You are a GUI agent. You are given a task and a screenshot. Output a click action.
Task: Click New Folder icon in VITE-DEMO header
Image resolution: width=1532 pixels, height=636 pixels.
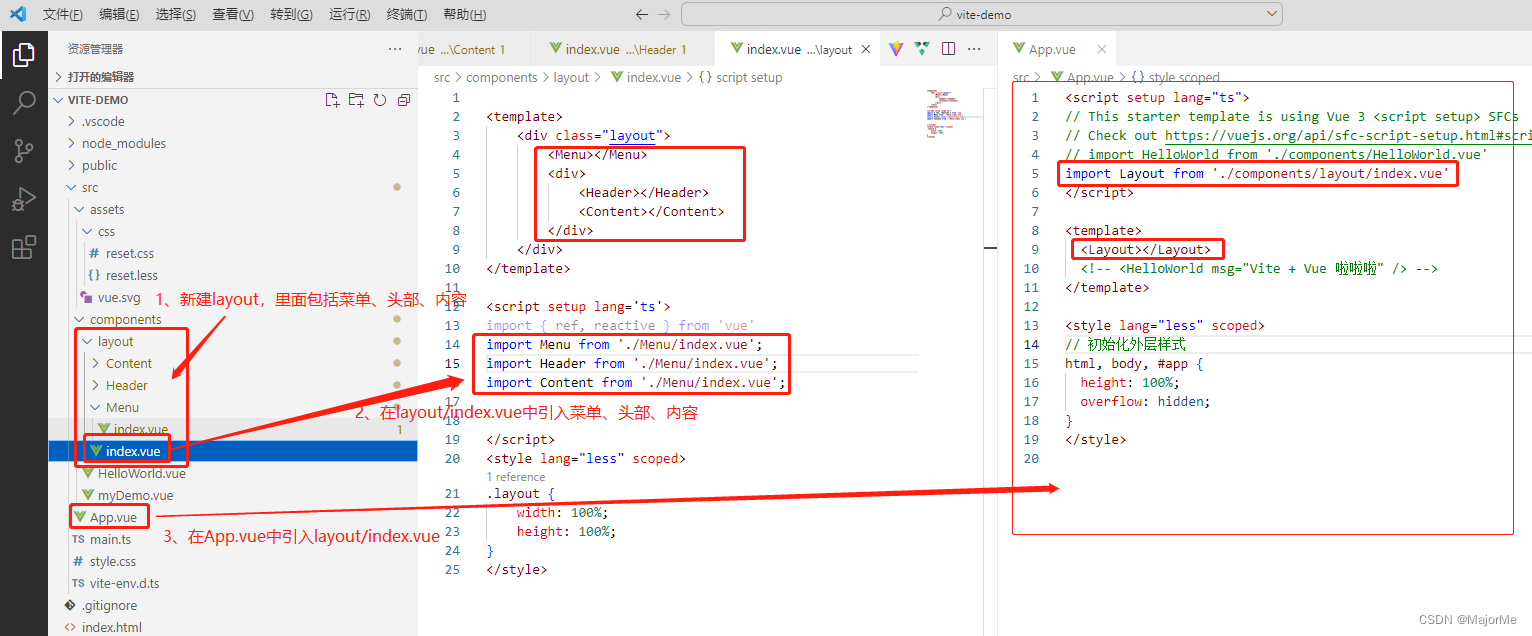pyautogui.click(x=356, y=100)
